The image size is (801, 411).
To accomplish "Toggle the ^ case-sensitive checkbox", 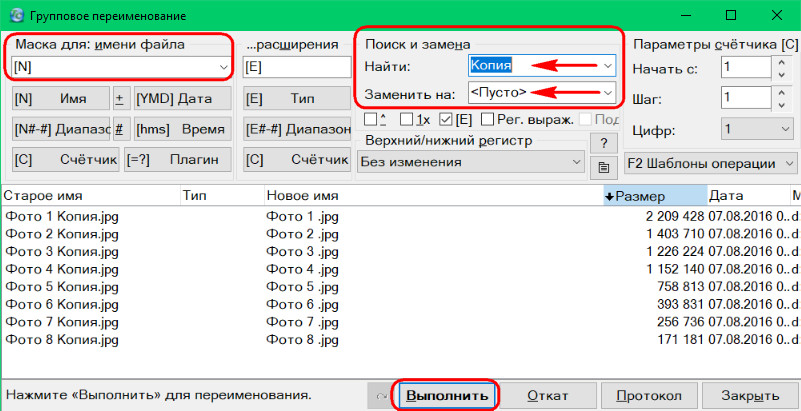I will pyautogui.click(x=371, y=119).
